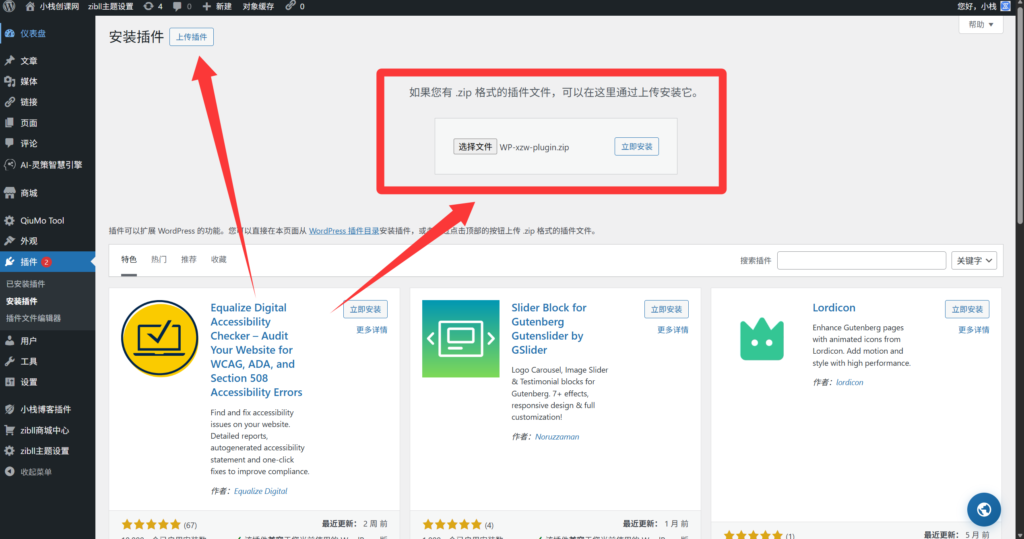This screenshot has width=1024, height=539.
Task: Click 对象缓存 in the admin bar
Action: tap(258, 6)
